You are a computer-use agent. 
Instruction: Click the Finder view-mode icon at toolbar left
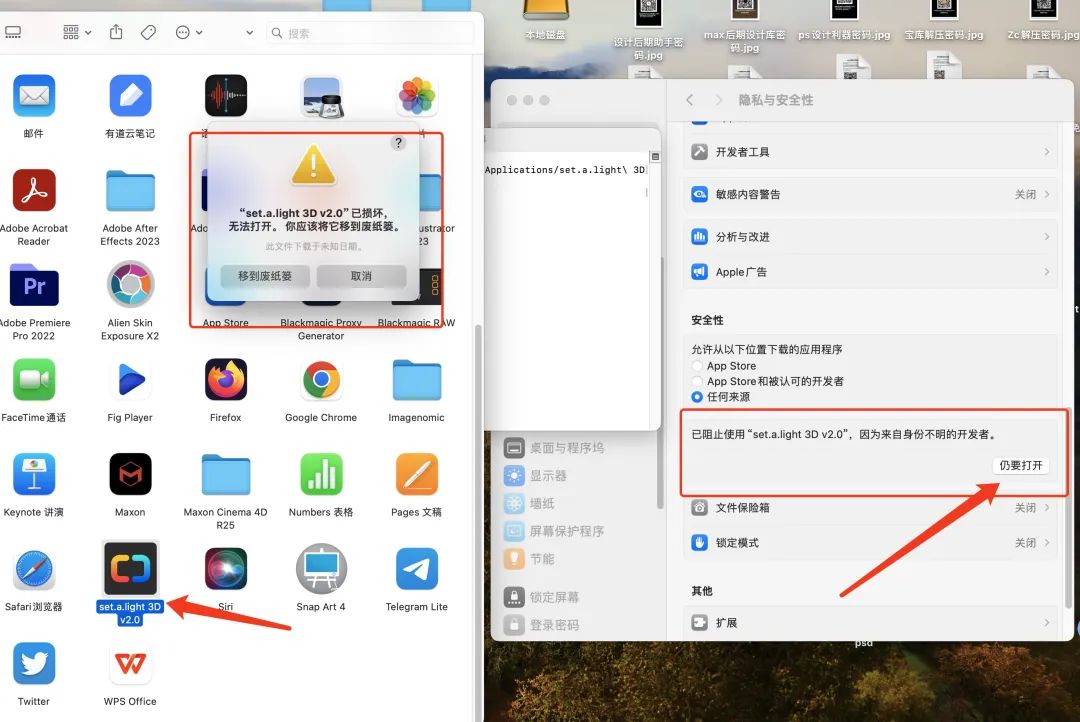pyautogui.click(x=13, y=32)
